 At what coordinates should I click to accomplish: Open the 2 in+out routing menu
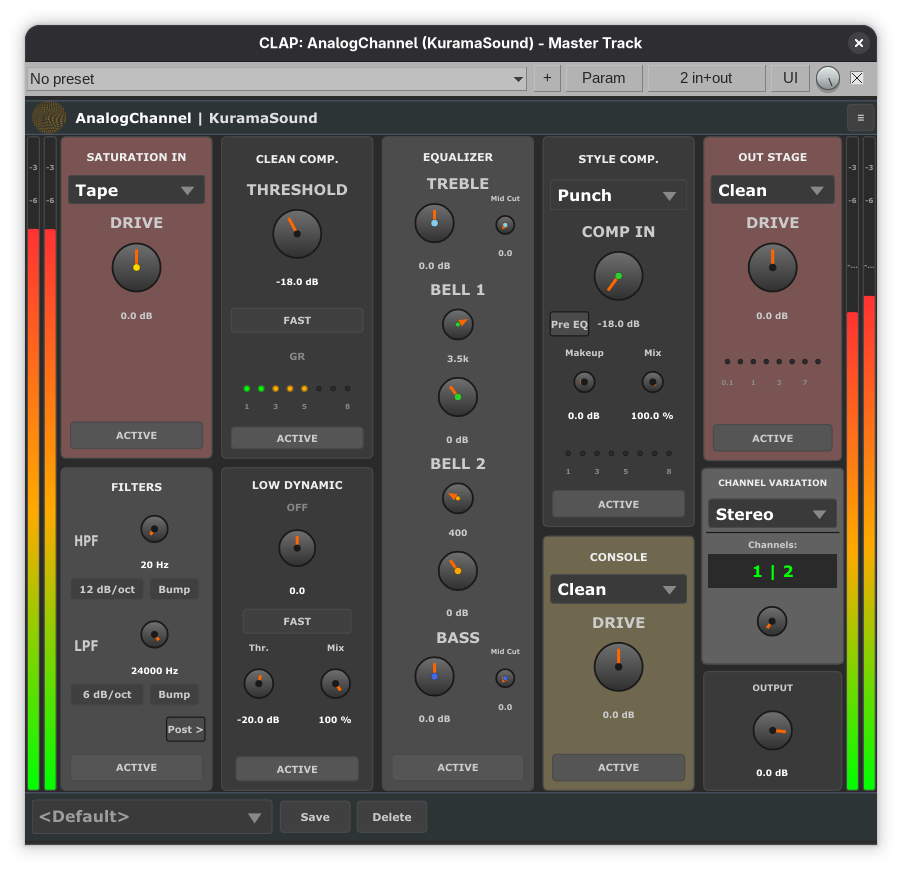pos(706,78)
